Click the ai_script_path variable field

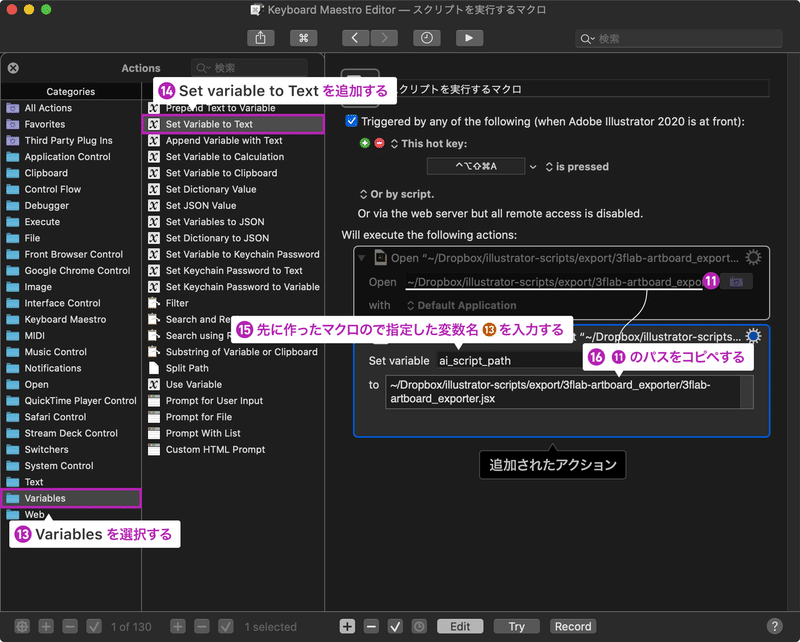[509, 360]
